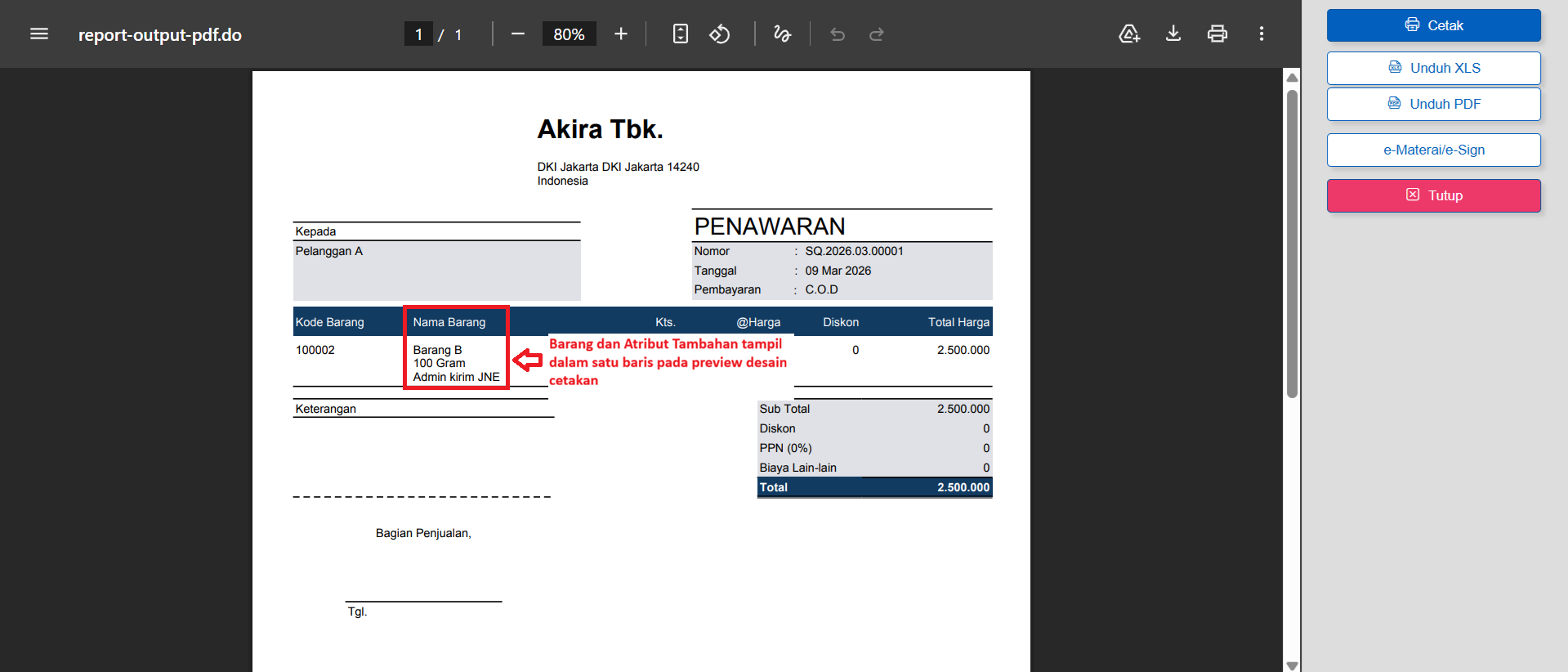The height and width of the screenshot is (672, 1568).
Task: Open the more actions three-dot menu
Action: click(x=1262, y=34)
